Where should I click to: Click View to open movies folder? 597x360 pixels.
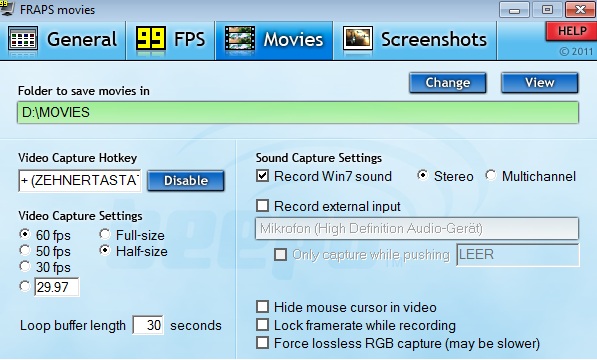540,83
